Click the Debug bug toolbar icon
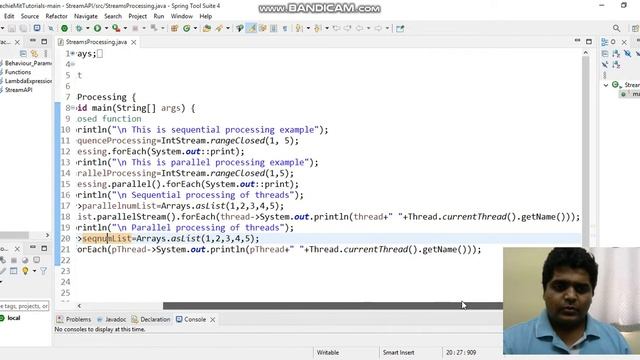 79,28
